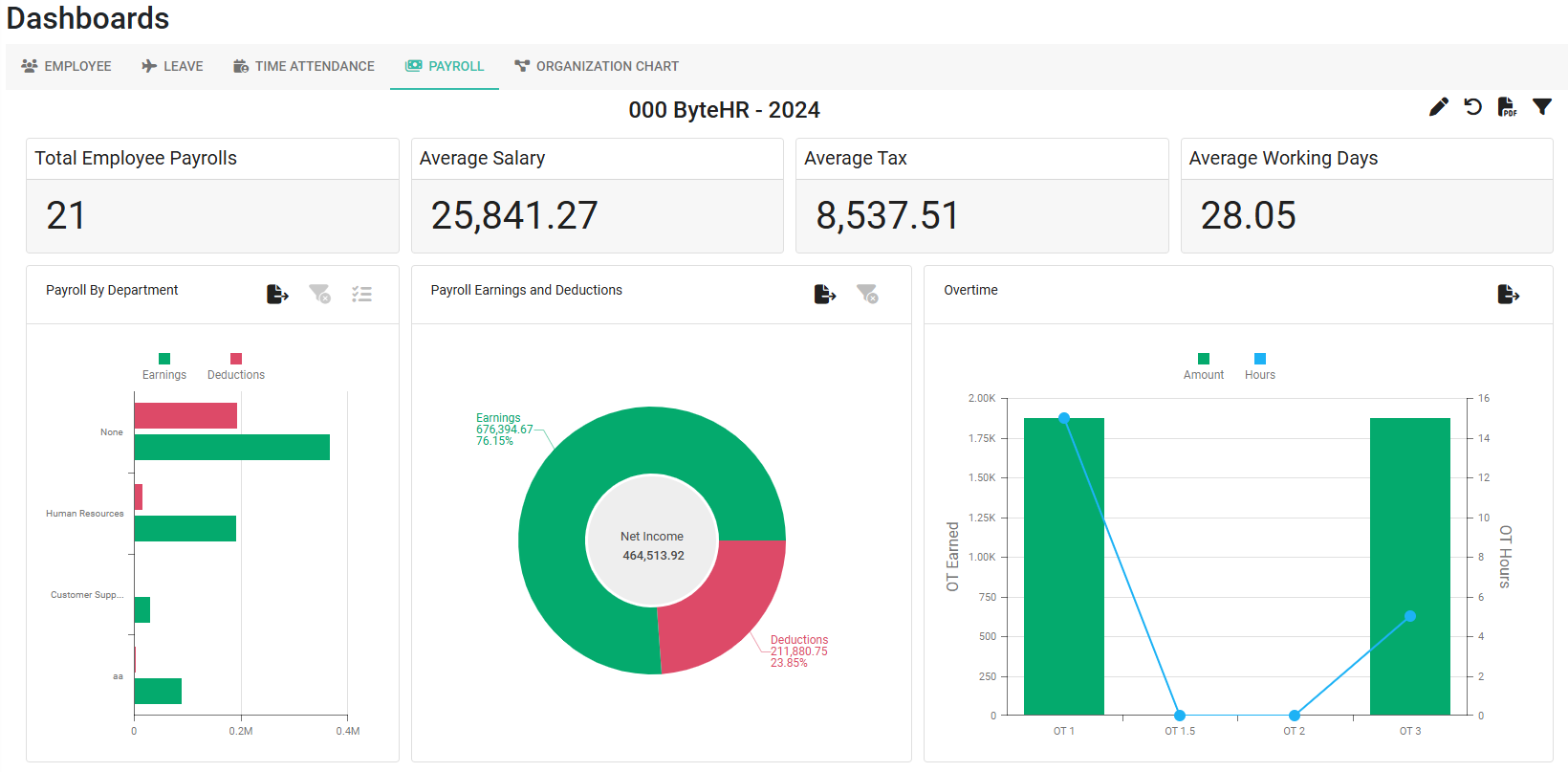Click the pencil edit dashboard icon
1568x772 pixels.
[x=1438, y=107]
